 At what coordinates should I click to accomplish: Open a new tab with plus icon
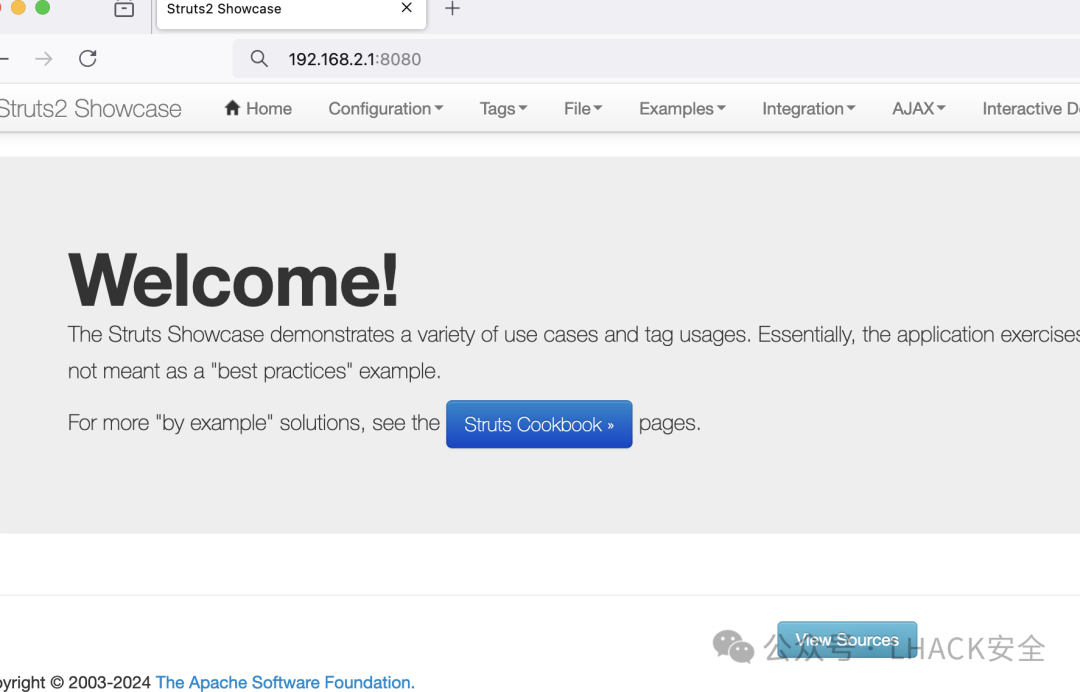452,9
